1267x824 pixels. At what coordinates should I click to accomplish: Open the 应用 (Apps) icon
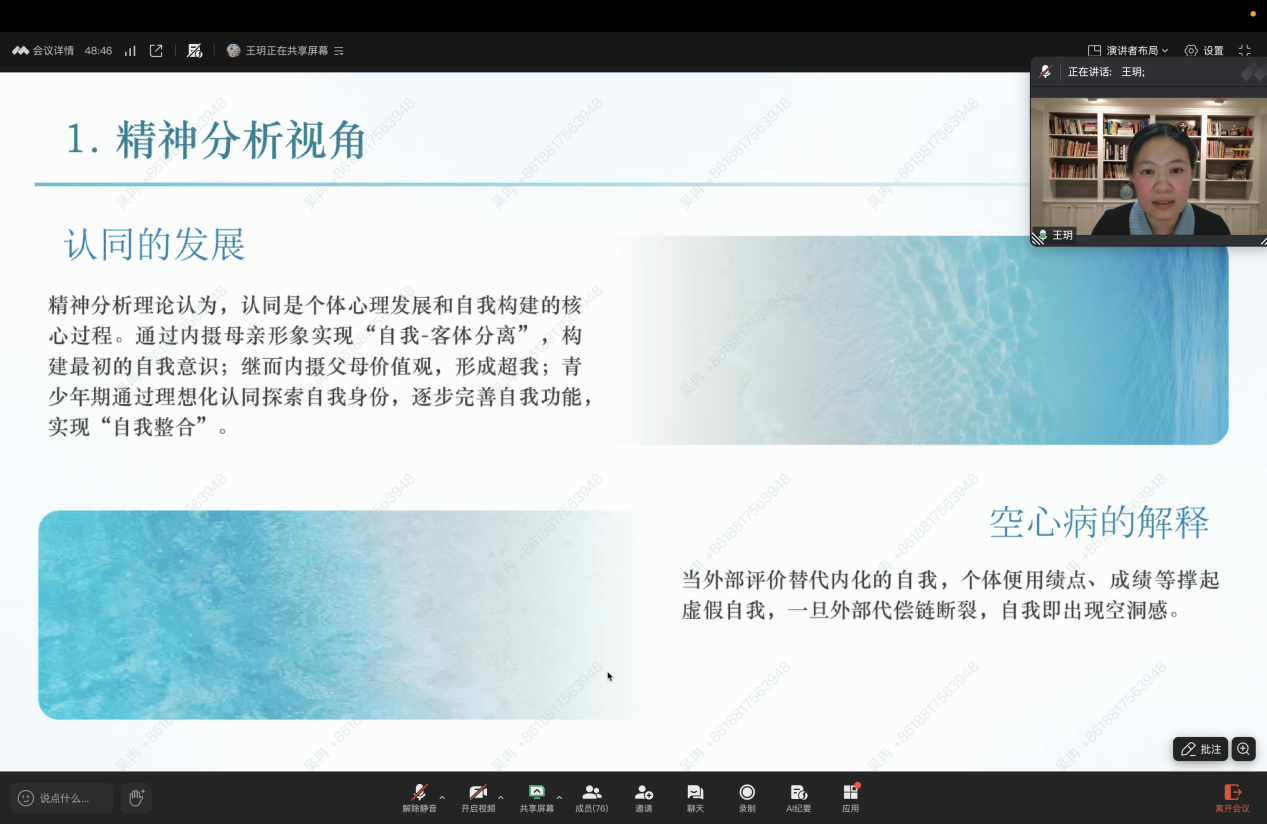coord(850,797)
